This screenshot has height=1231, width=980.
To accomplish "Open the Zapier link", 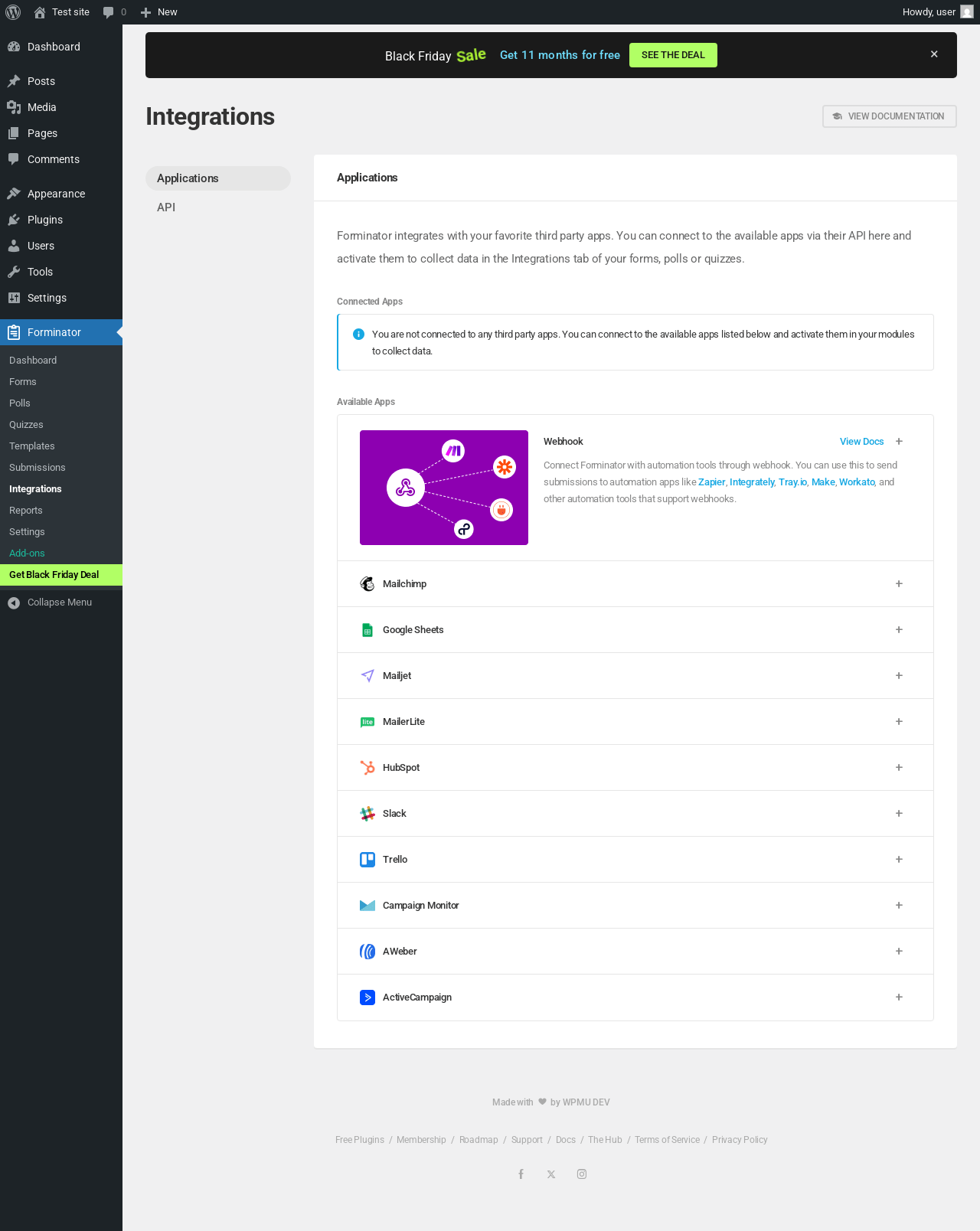I will 711,482.
